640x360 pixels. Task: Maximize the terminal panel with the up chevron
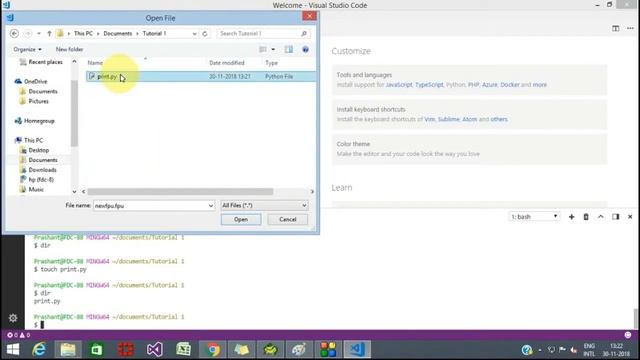click(x=600, y=217)
